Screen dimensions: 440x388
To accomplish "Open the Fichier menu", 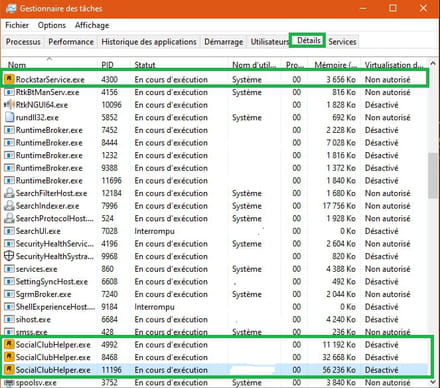I will point(17,25).
